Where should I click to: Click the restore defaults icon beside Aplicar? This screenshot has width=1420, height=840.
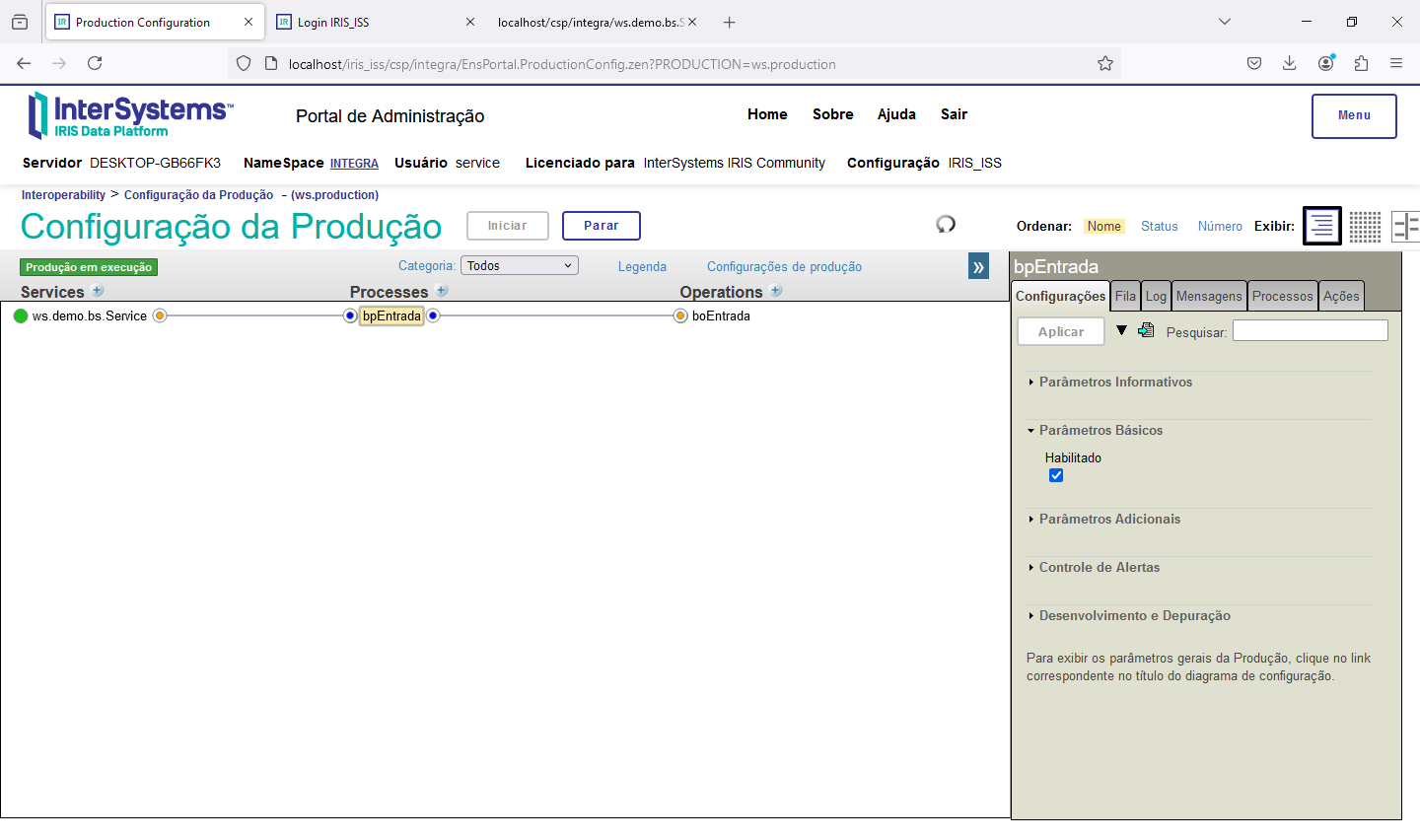tap(1146, 331)
